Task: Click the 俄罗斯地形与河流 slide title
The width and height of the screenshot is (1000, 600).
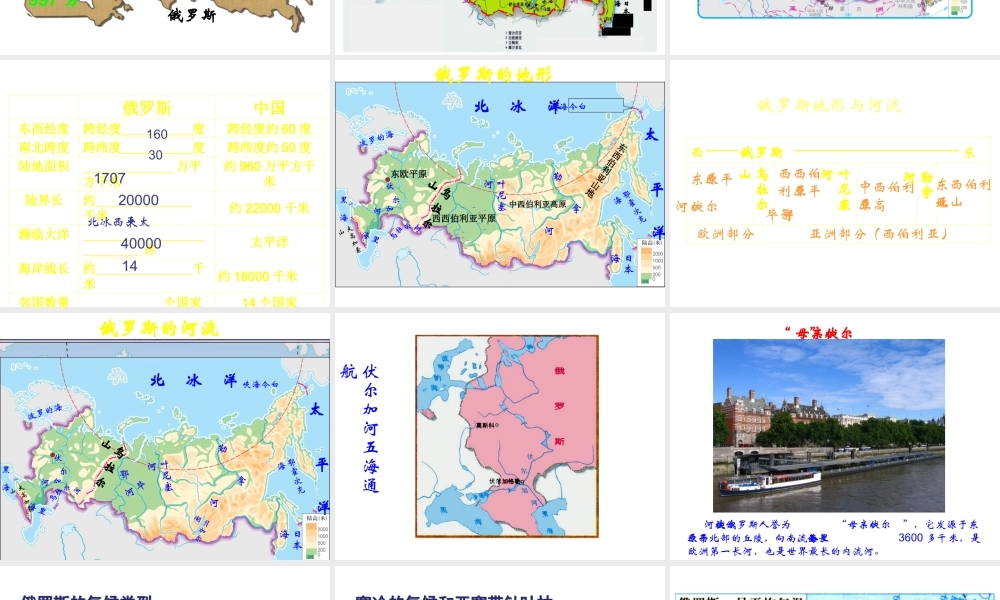Action: (829, 105)
